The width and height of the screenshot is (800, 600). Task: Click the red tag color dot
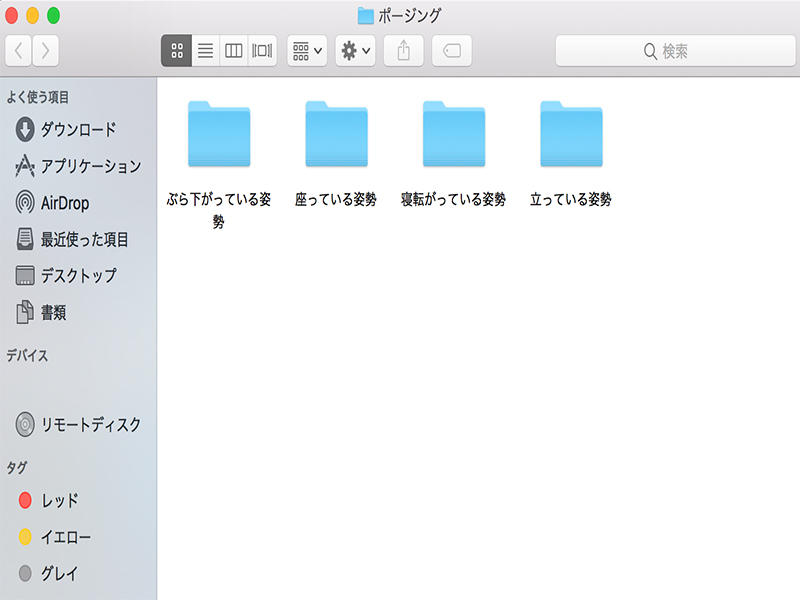25,501
